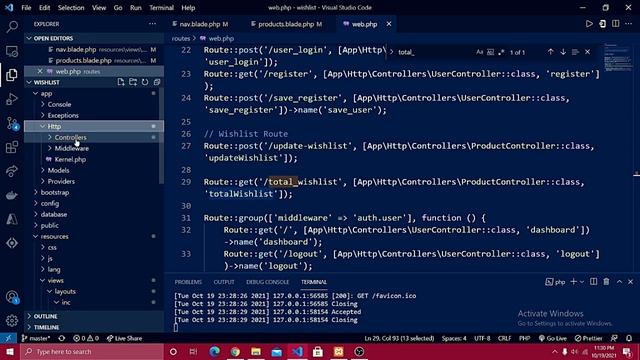Create new folder in WISHLIST explorer

(133, 82)
